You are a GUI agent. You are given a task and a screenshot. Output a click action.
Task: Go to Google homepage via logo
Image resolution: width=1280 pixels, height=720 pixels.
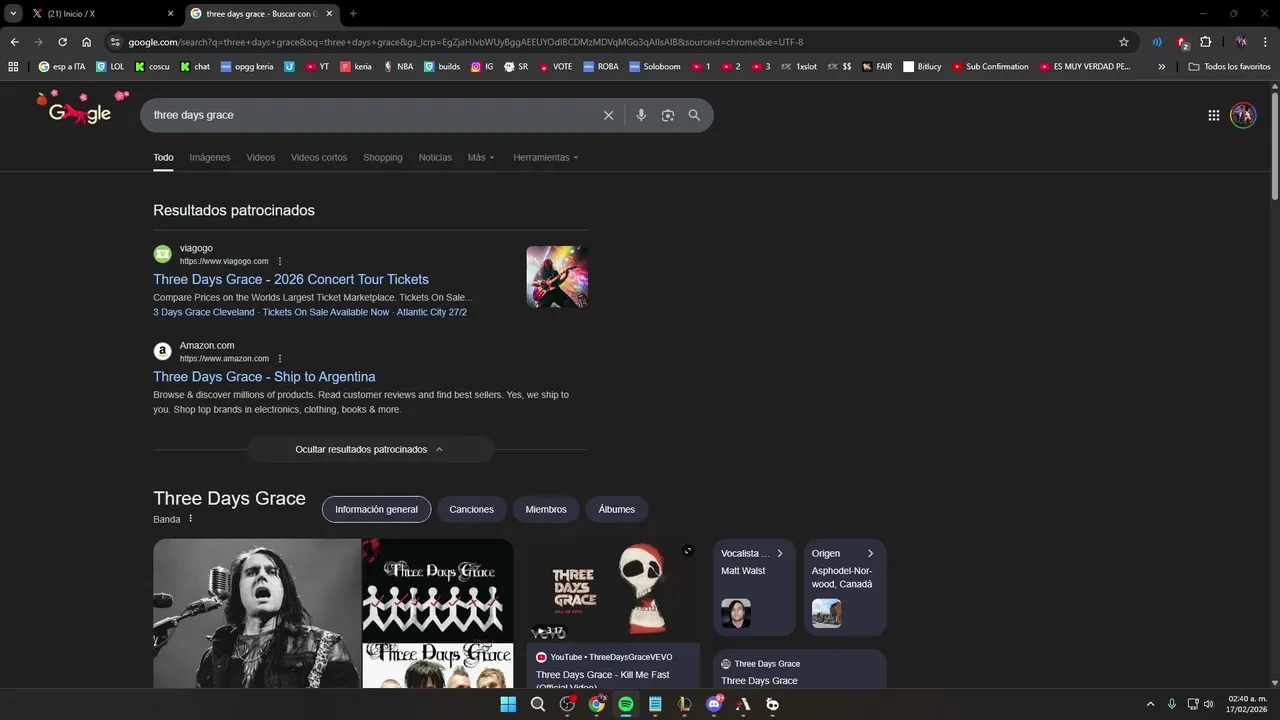point(80,112)
